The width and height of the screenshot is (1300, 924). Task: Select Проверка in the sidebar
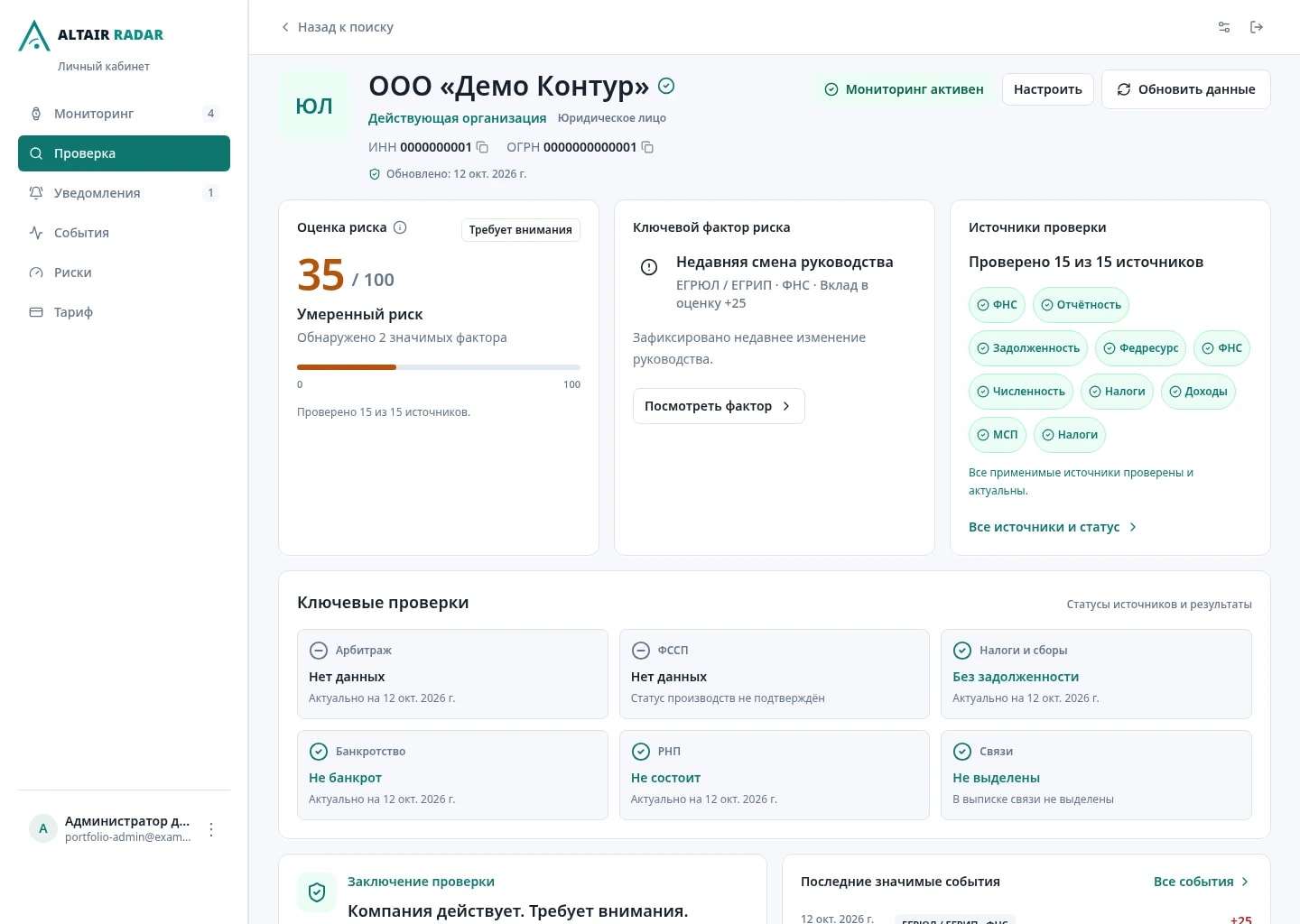[x=124, y=153]
